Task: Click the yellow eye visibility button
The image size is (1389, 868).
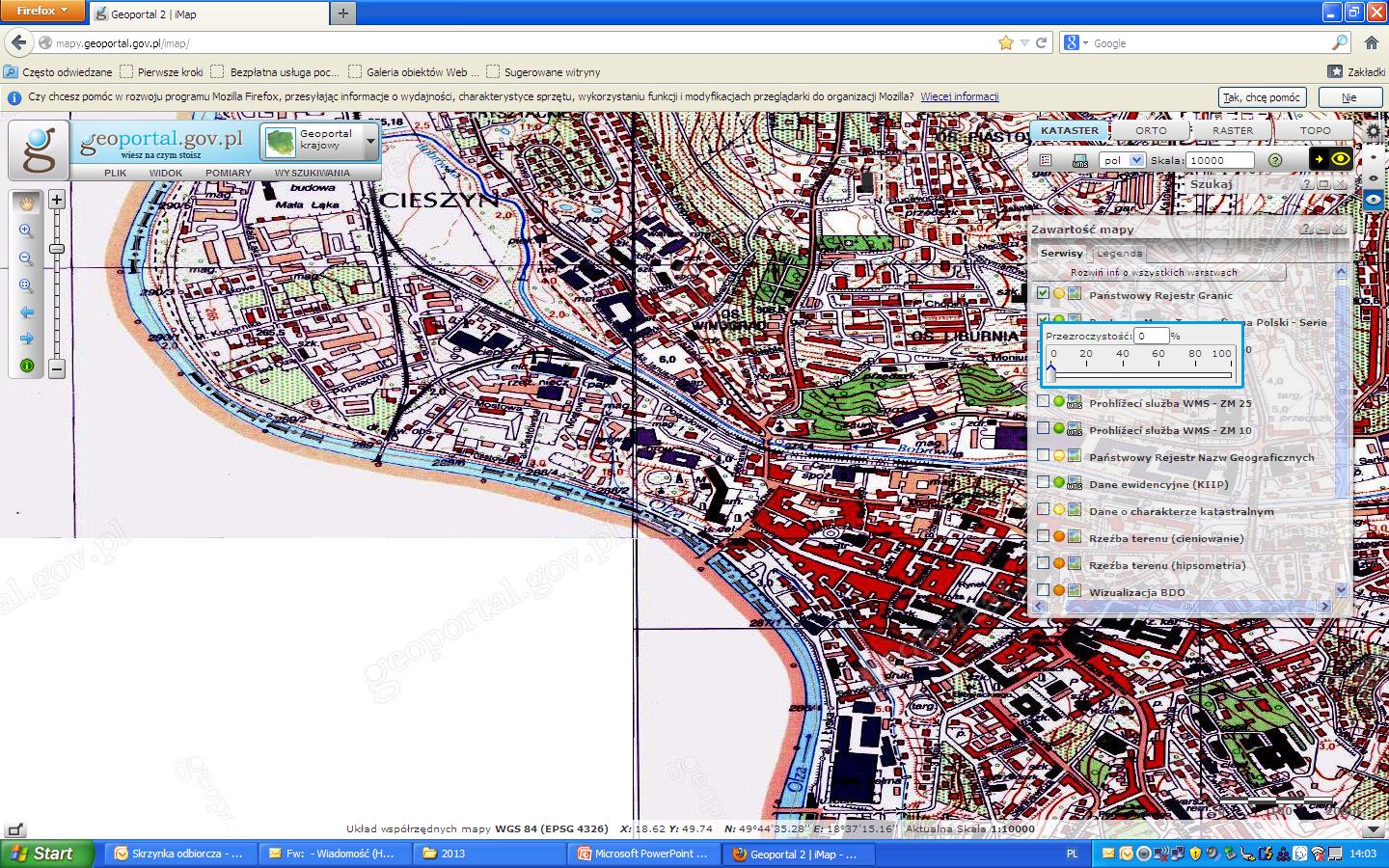Action: (x=1341, y=159)
